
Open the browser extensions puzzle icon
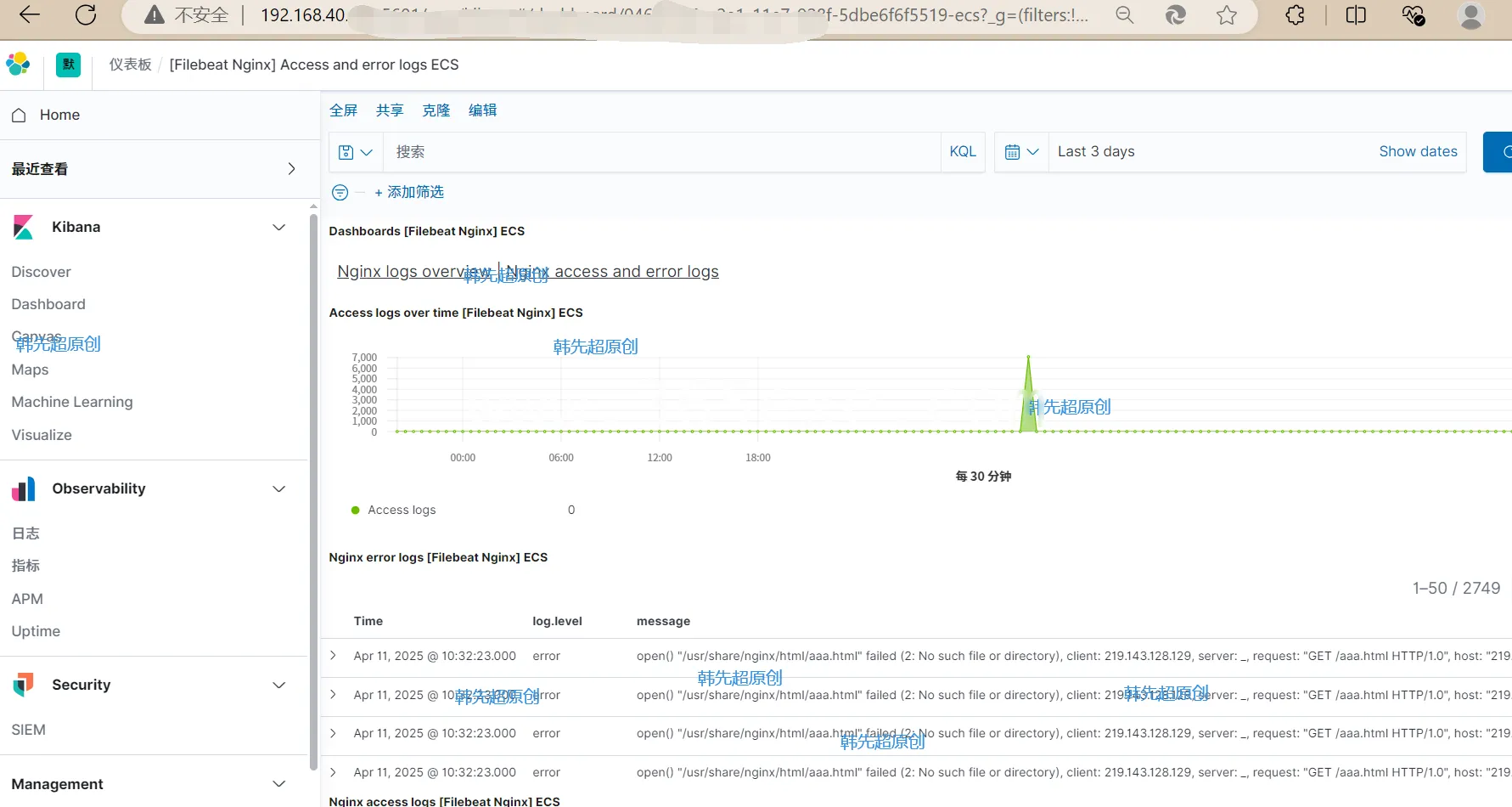pos(1295,14)
